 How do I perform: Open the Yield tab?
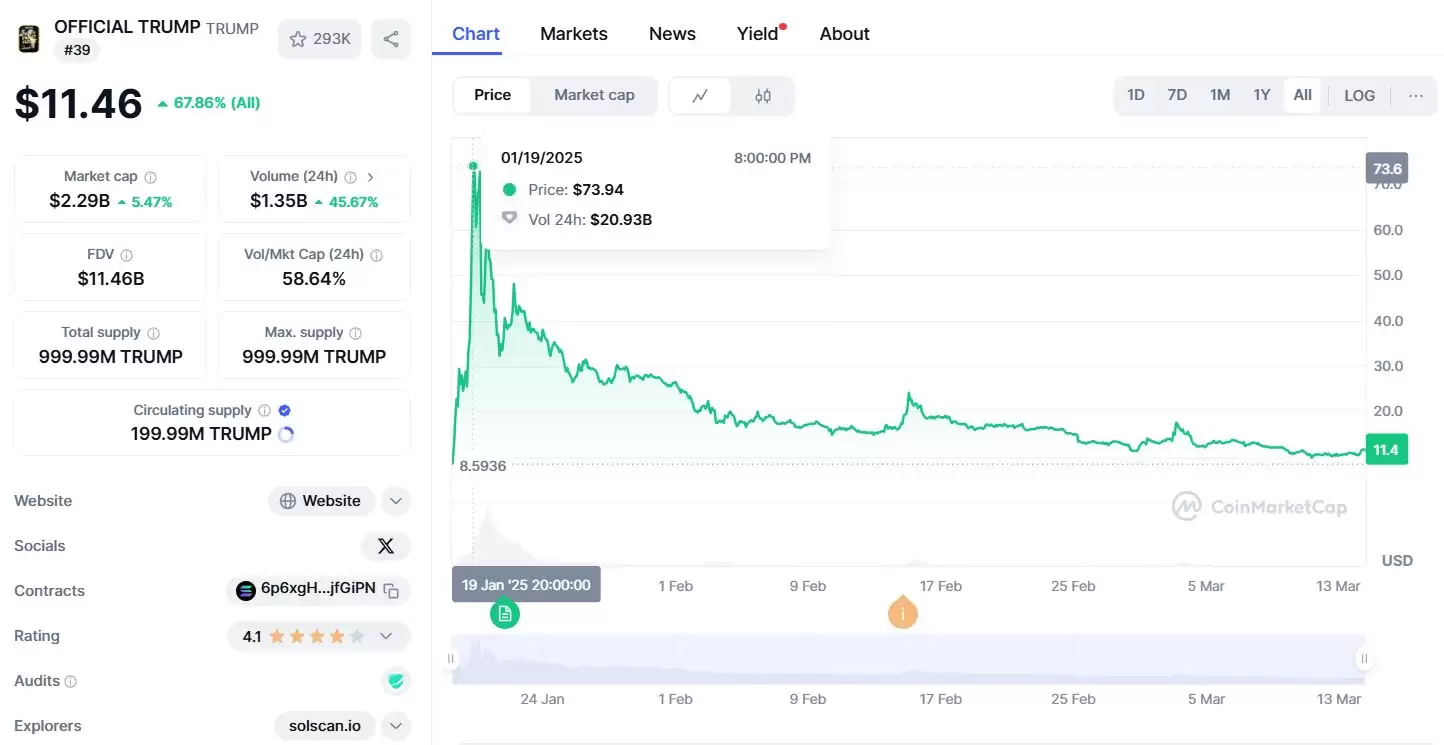click(757, 34)
